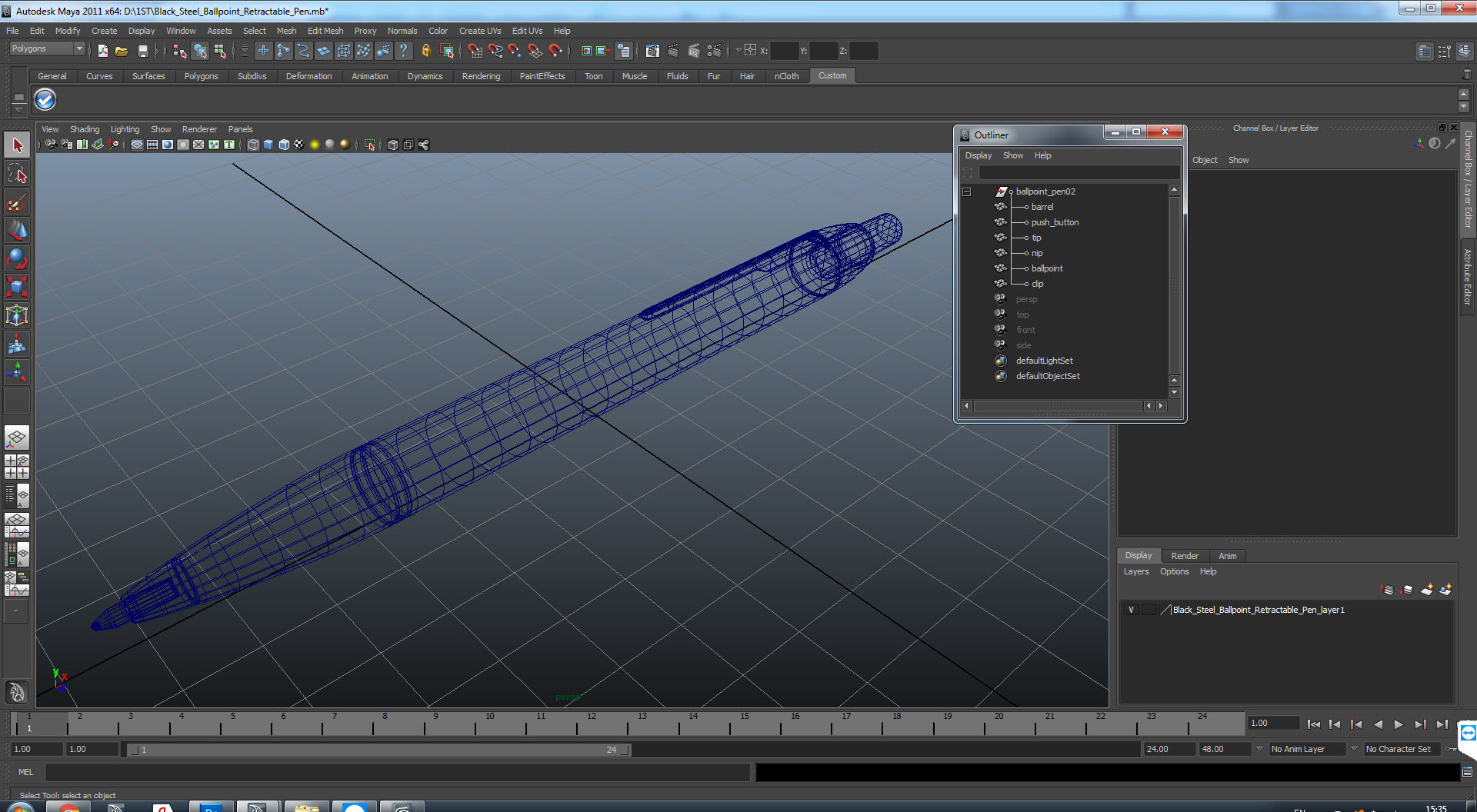This screenshot has height=812, width=1477.
Task: Open Render Settings window icon
Action: click(715, 51)
